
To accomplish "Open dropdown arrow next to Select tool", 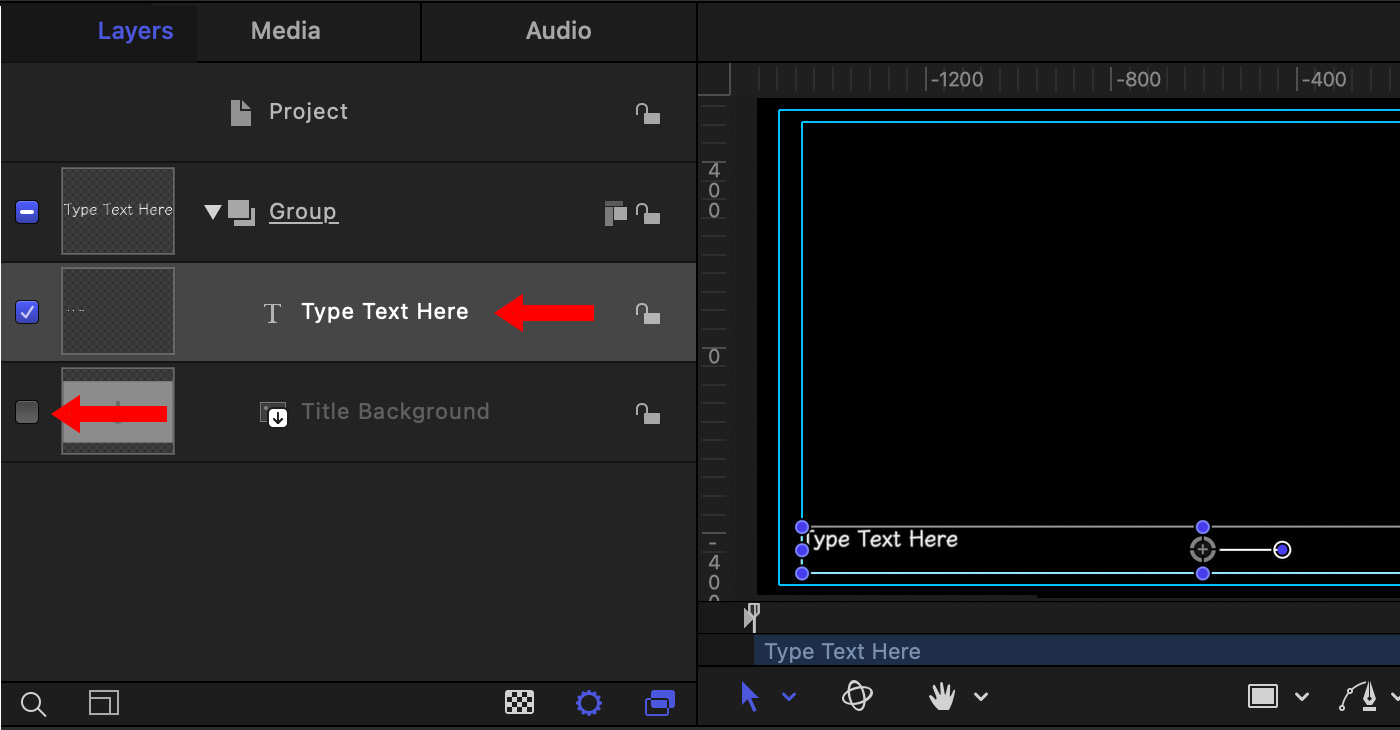I will point(789,697).
